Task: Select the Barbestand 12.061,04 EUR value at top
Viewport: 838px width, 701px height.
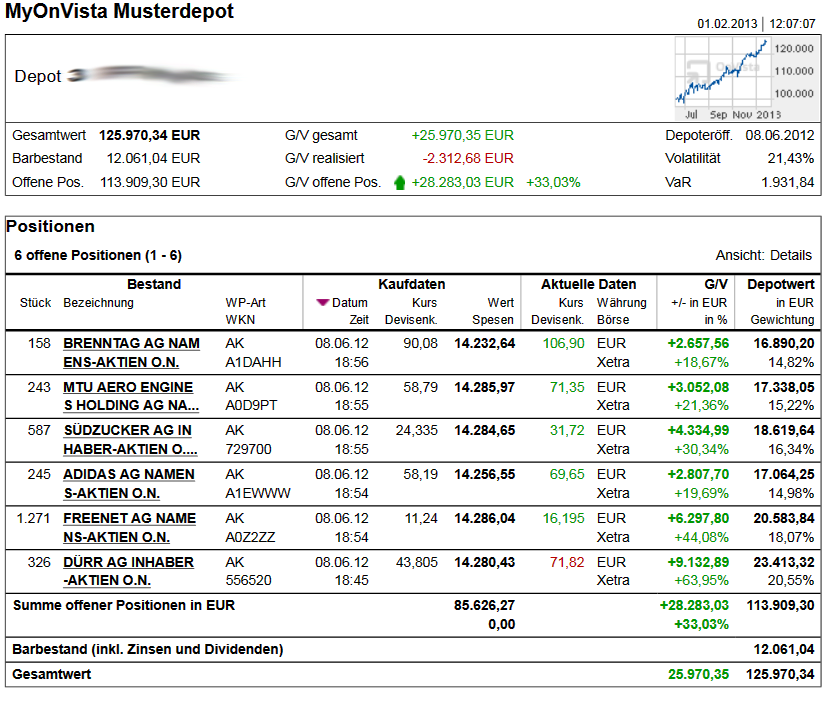Action: click(x=153, y=159)
